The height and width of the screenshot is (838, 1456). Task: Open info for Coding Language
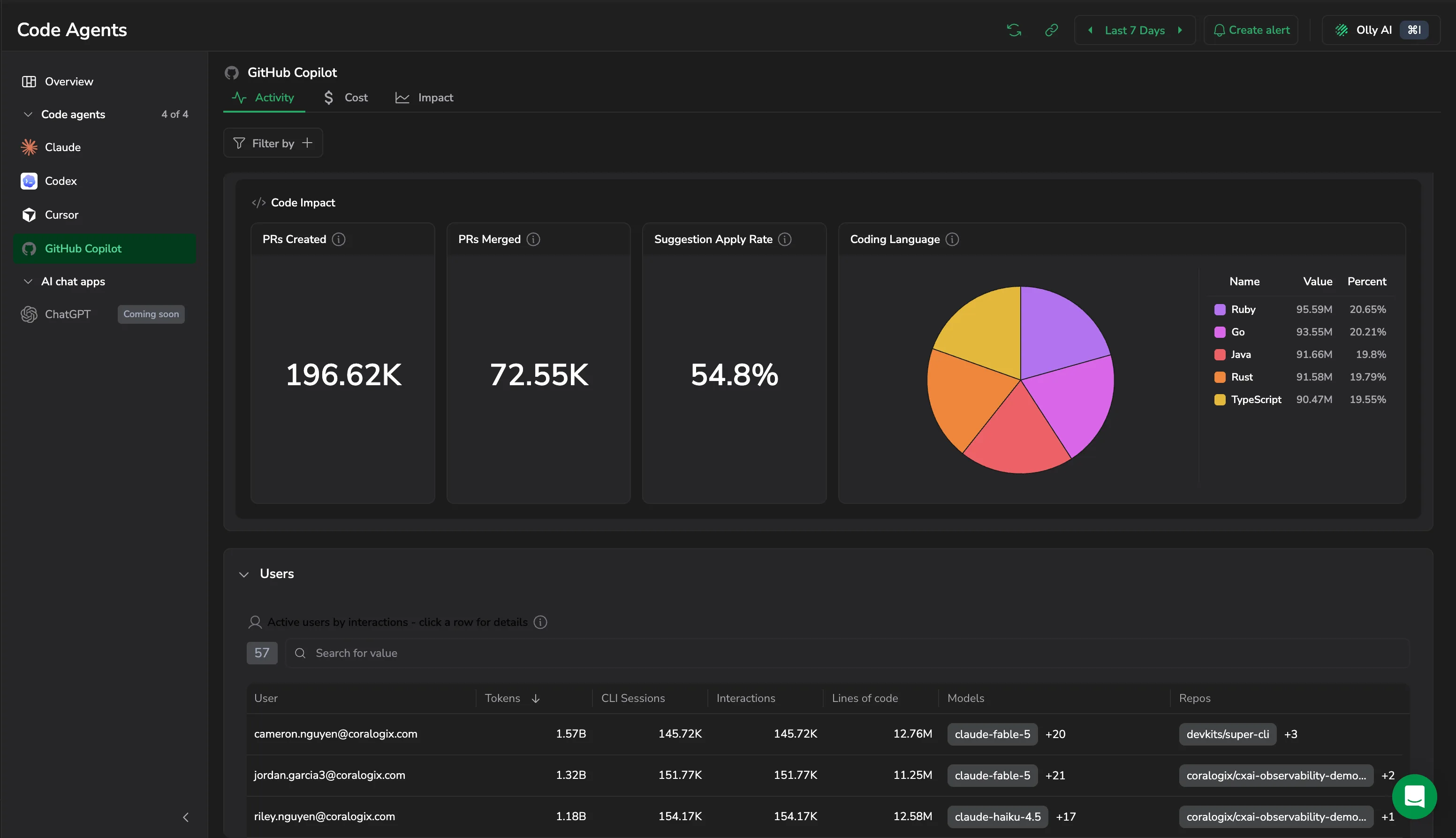pos(952,239)
